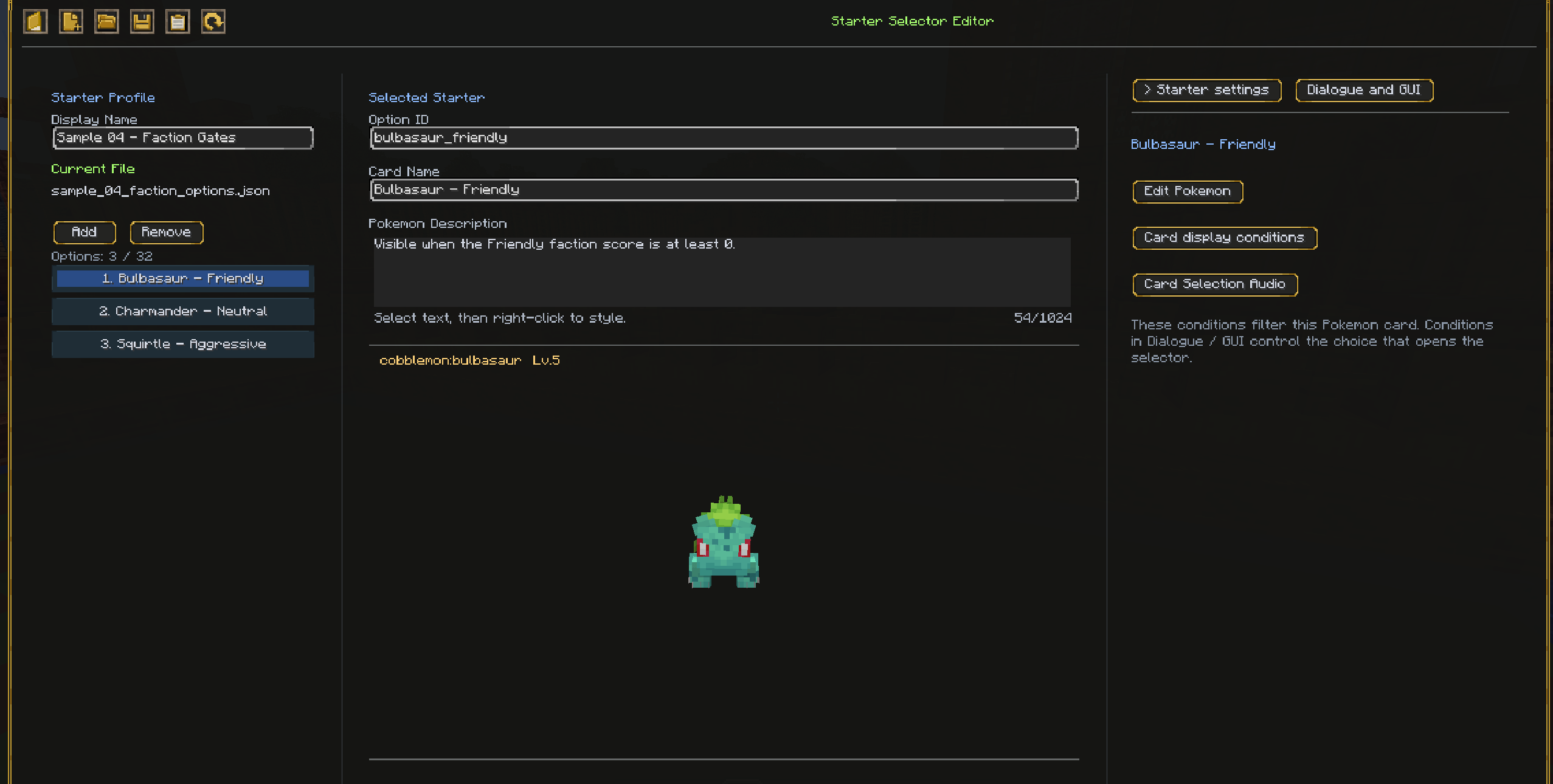Open the folder icon in toolbar
Image resolution: width=1553 pixels, height=784 pixels.
[x=106, y=22]
